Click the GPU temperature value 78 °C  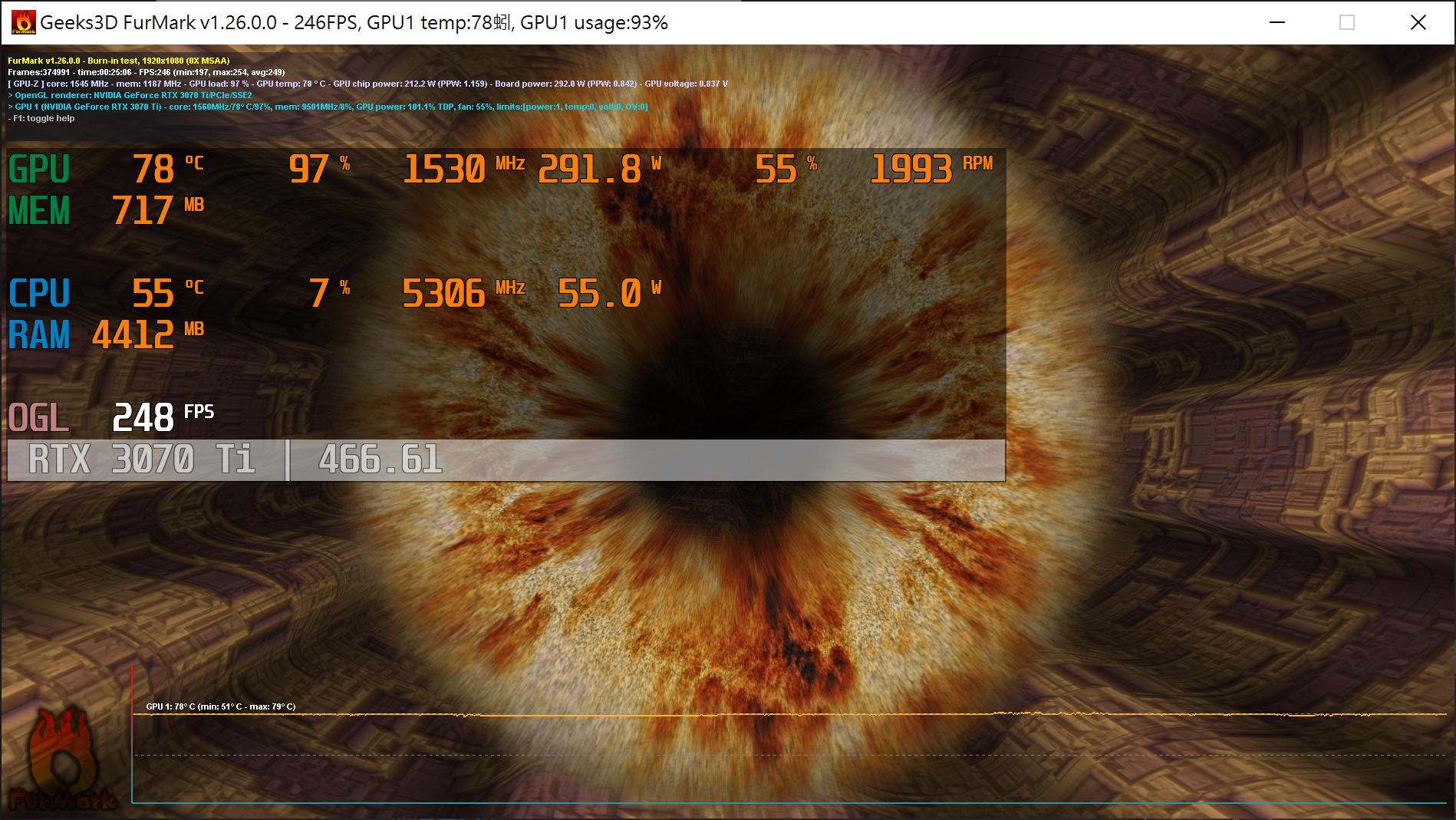click(168, 169)
